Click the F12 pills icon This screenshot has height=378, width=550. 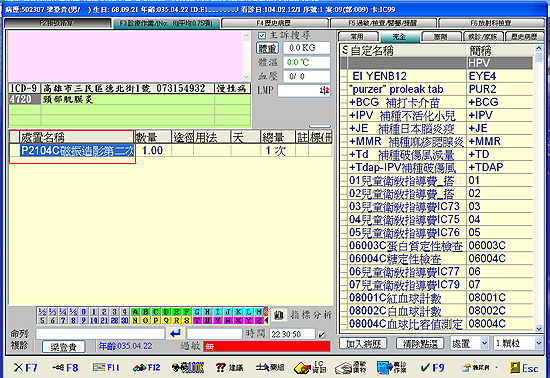click(x=140, y=367)
